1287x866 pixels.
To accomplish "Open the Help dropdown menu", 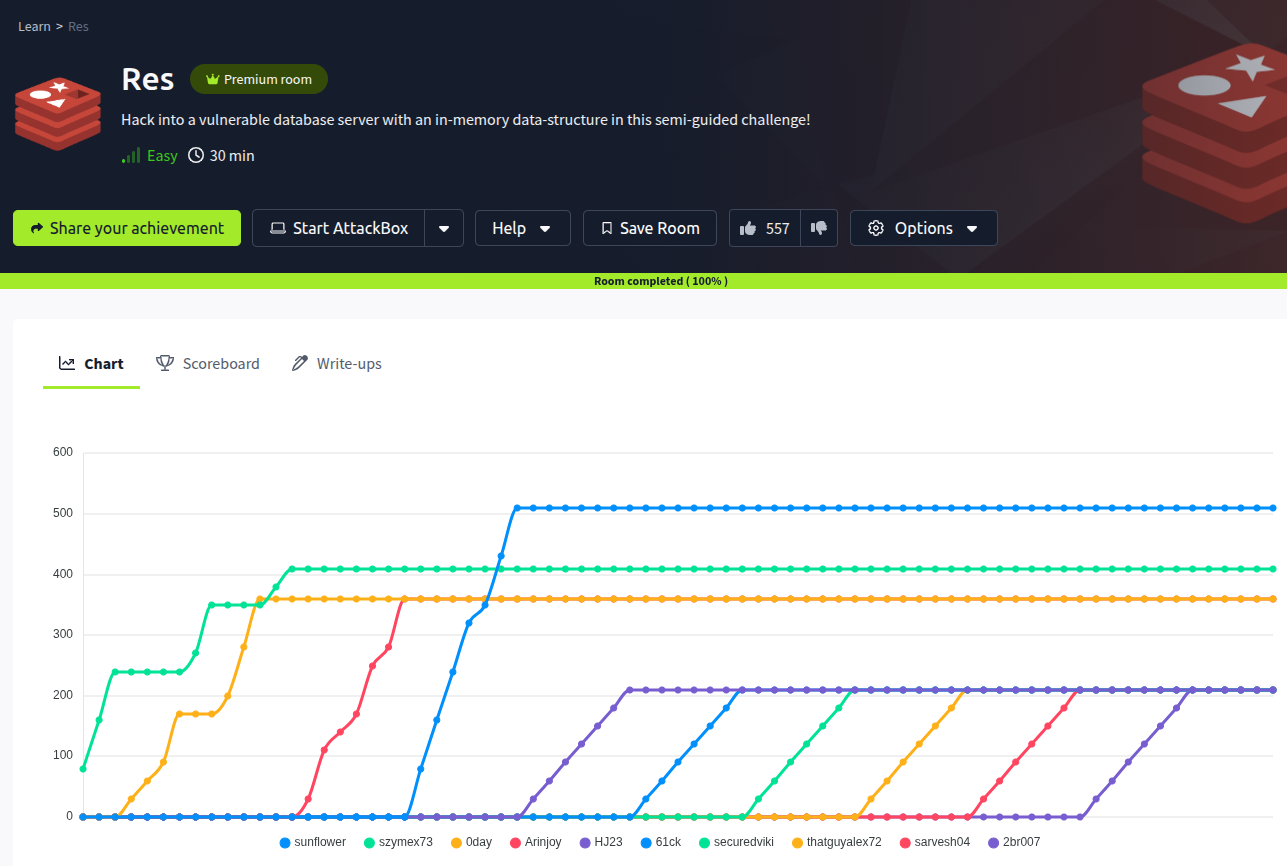I will point(522,228).
